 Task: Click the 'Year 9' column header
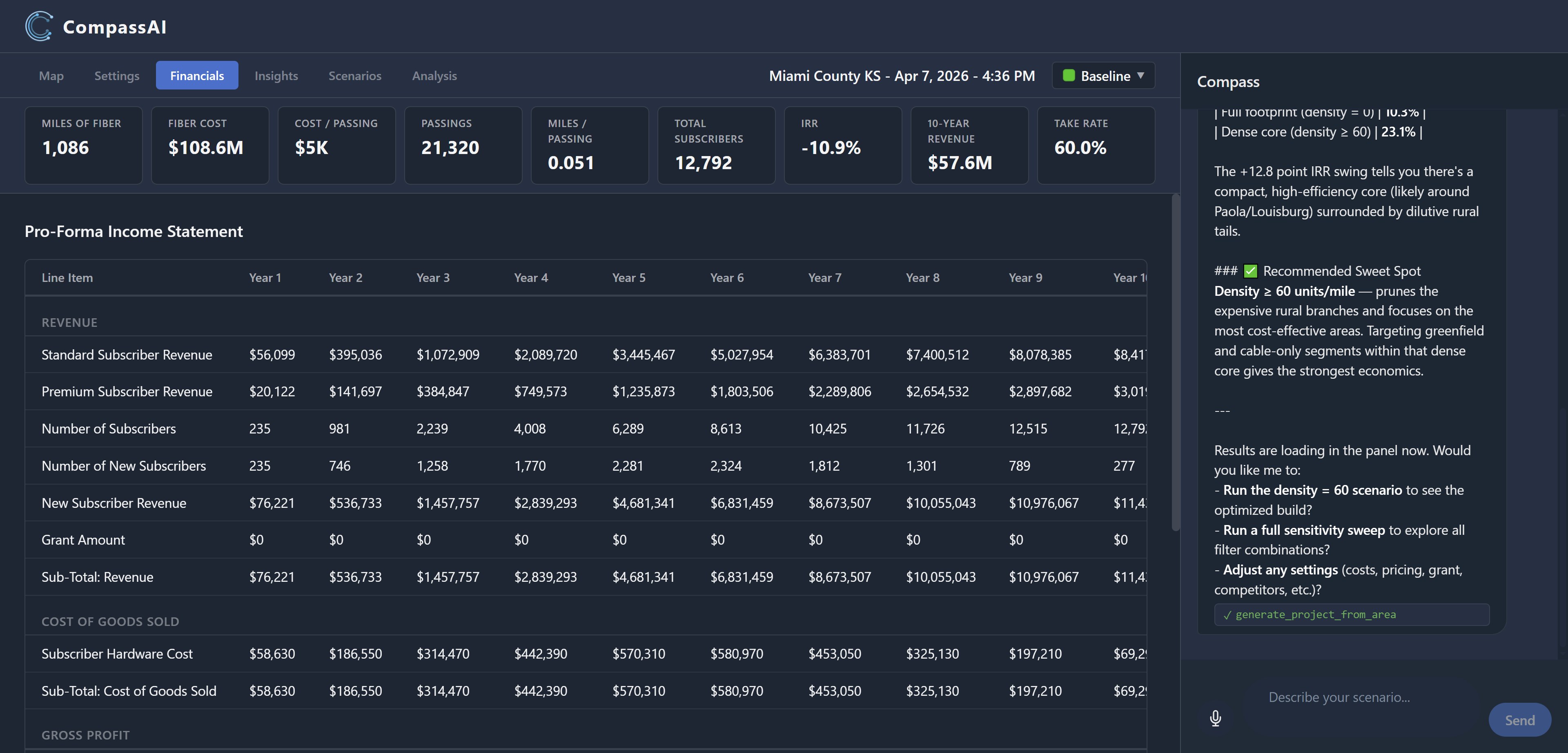coord(1025,278)
